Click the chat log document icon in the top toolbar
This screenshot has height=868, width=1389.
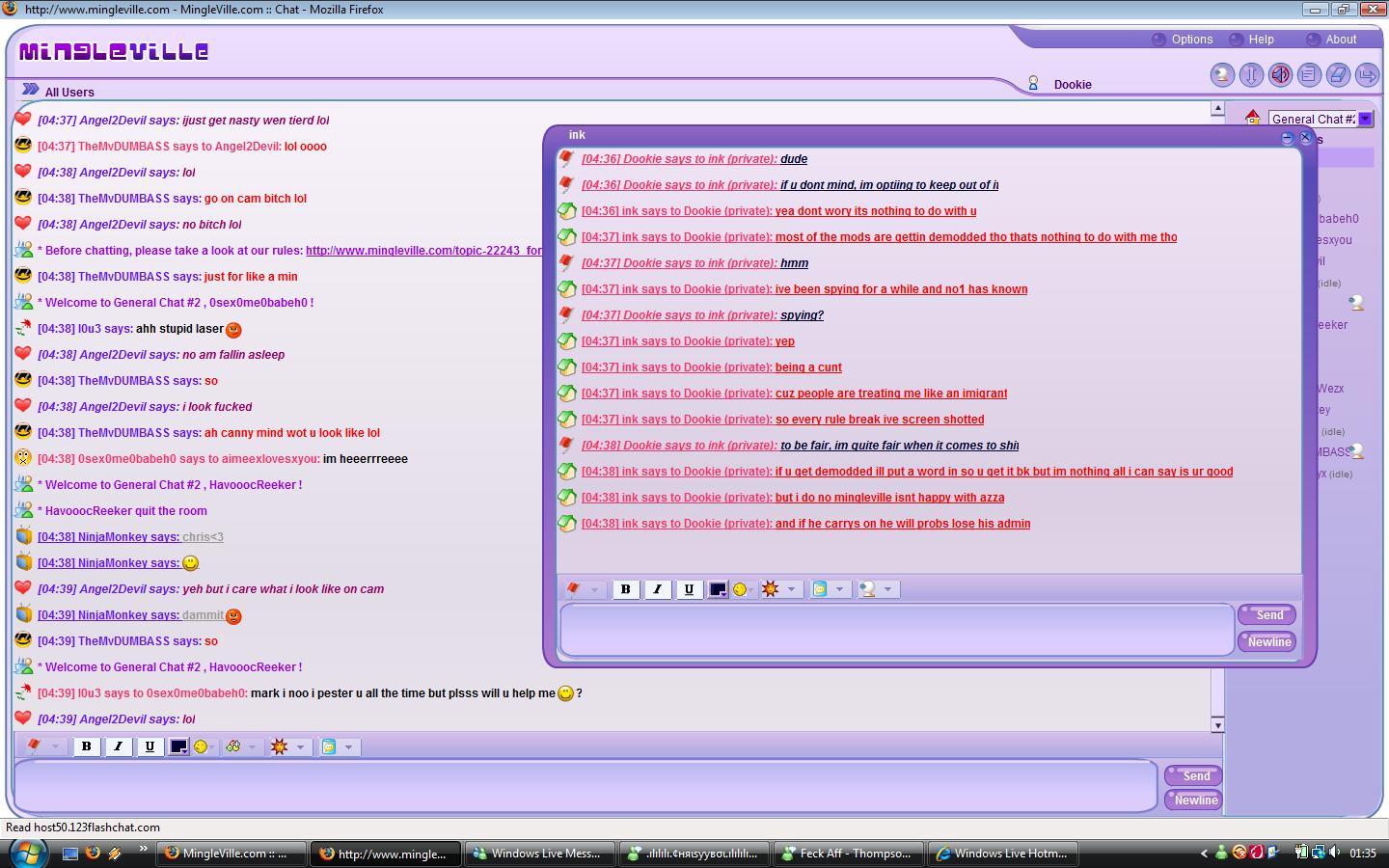tap(1309, 75)
